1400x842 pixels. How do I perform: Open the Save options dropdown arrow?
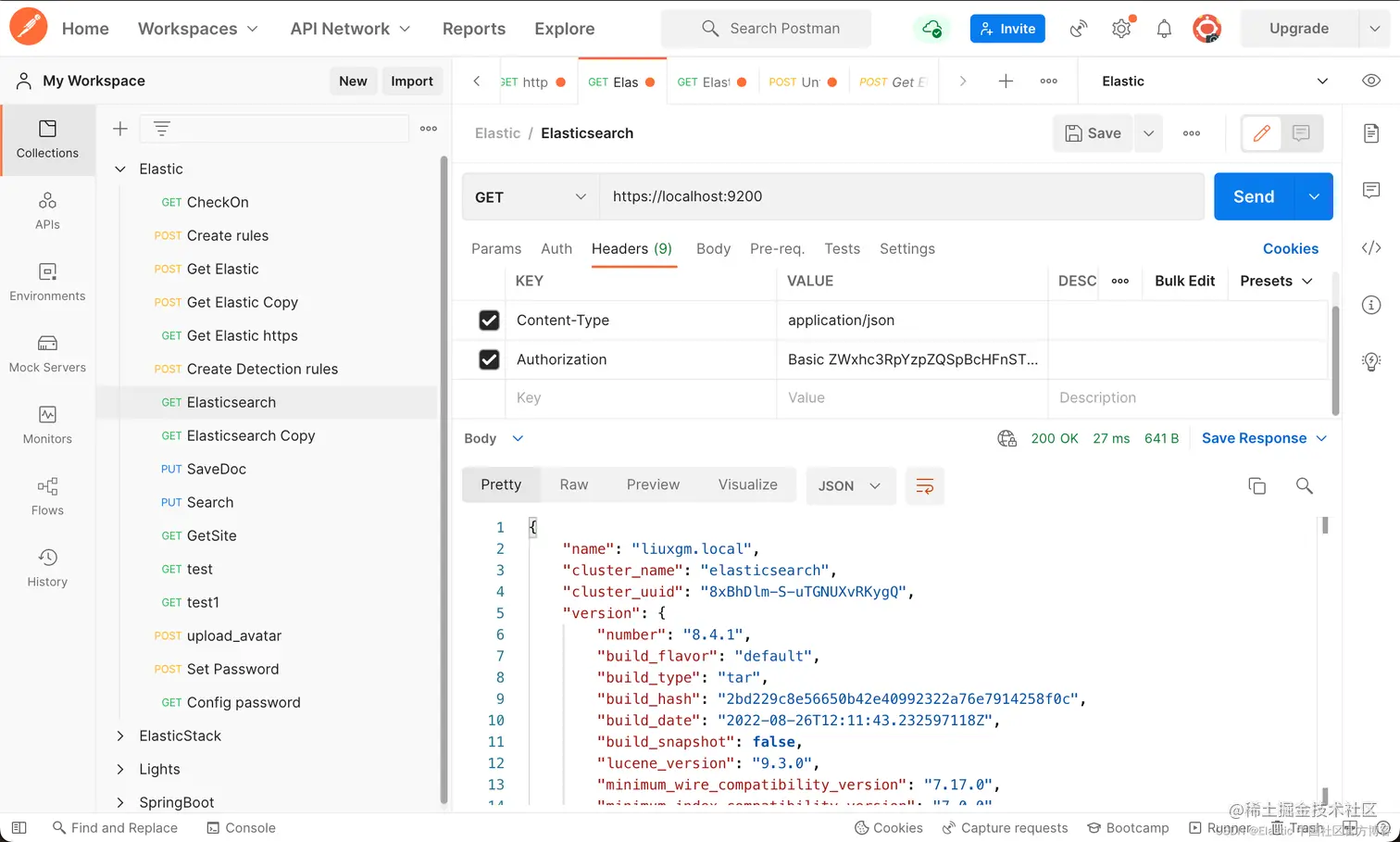(1148, 133)
